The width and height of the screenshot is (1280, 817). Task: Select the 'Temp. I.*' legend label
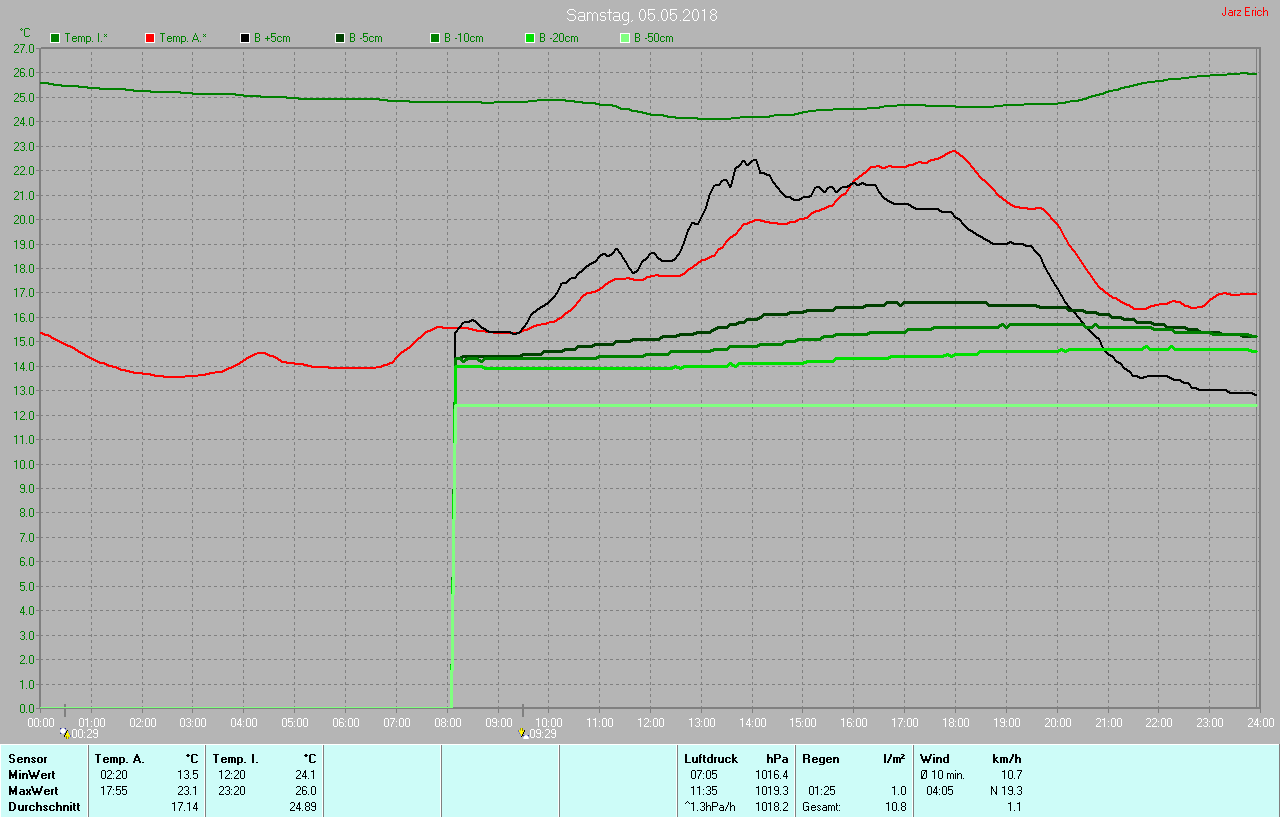click(x=86, y=38)
